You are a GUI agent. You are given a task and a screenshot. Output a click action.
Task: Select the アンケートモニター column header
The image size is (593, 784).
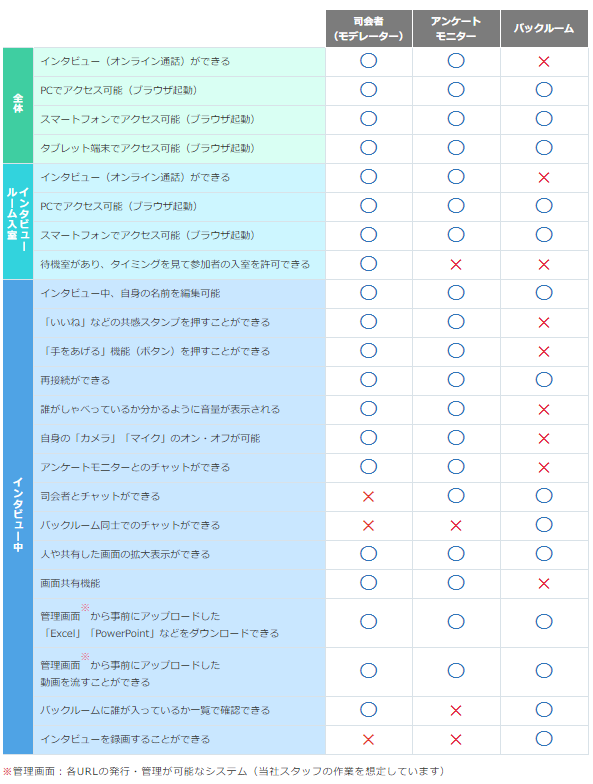pyautogui.click(x=456, y=28)
